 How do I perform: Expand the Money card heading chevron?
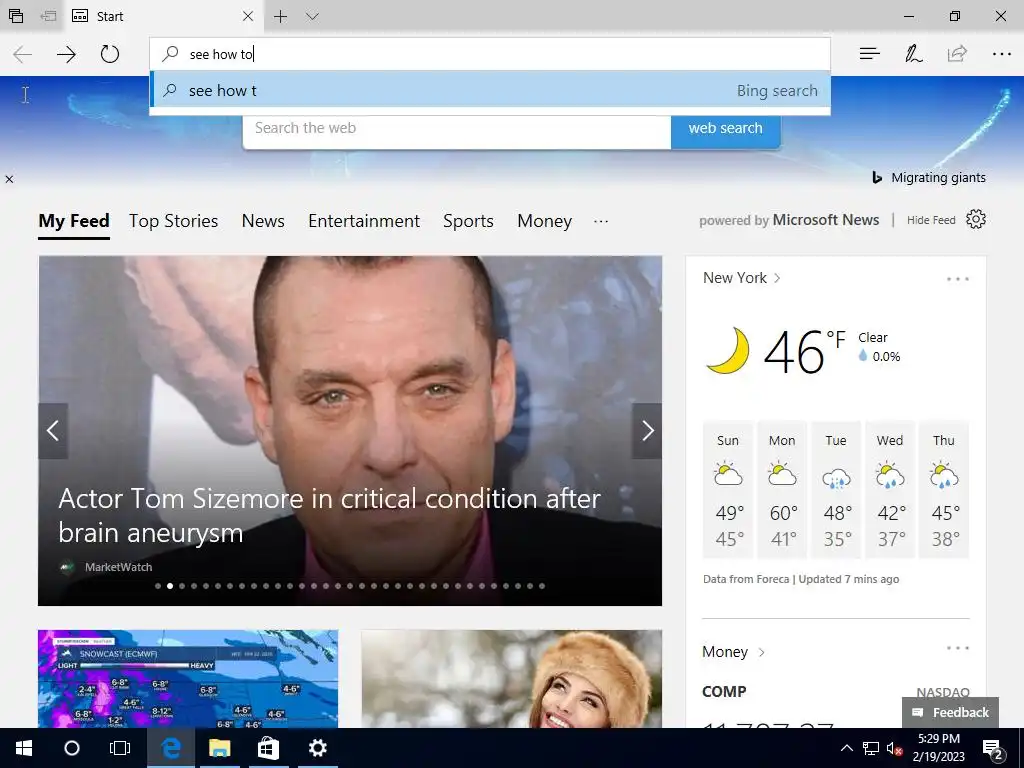761,652
